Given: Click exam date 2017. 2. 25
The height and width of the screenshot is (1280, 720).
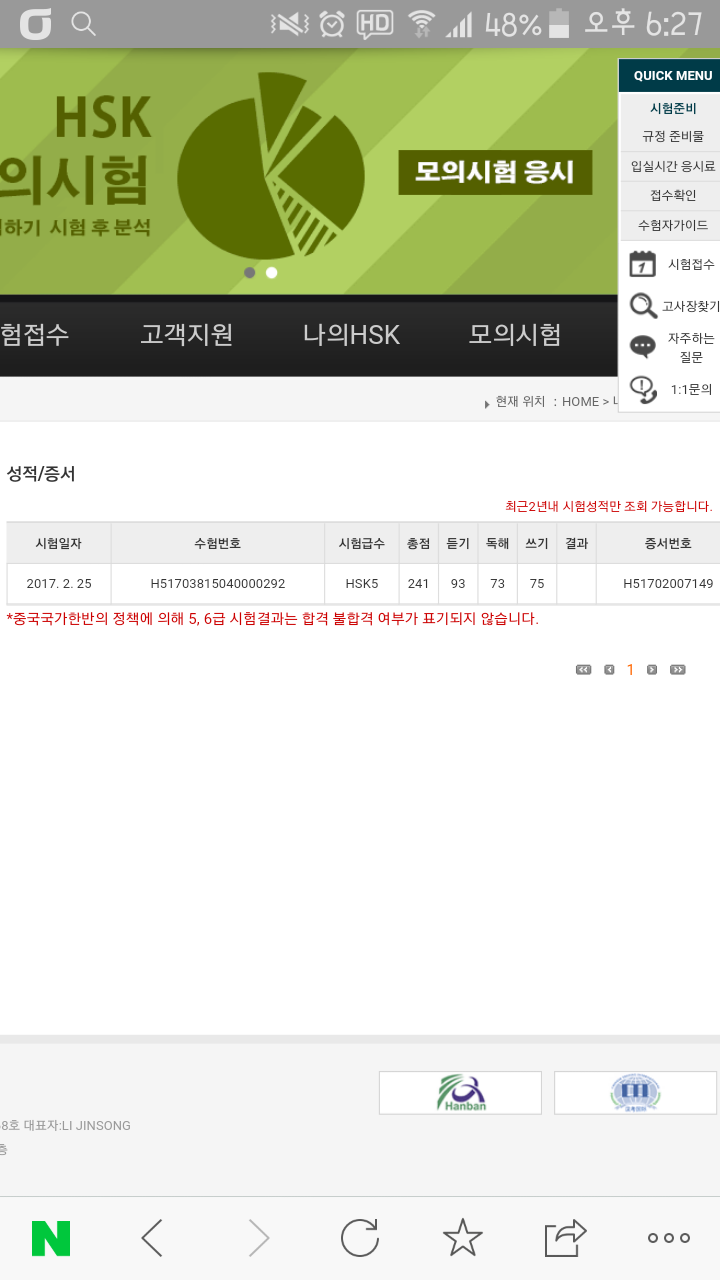Looking at the screenshot, I should point(59,584).
